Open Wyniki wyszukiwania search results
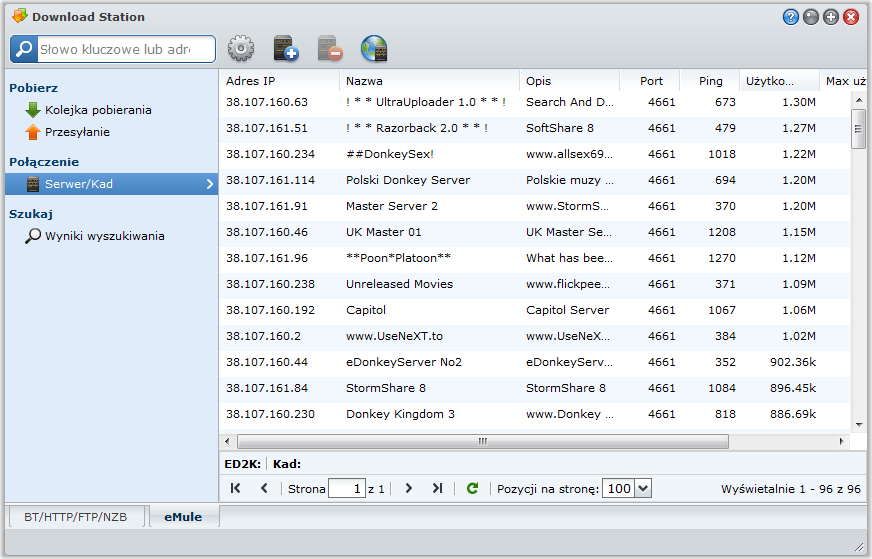 95,236
